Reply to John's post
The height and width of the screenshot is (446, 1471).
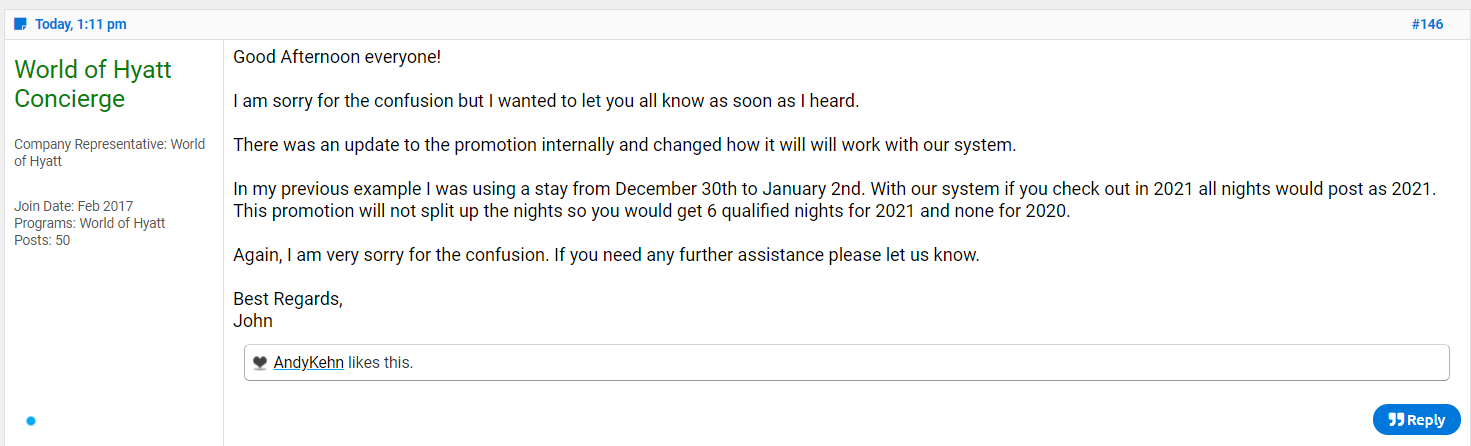(x=1416, y=420)
